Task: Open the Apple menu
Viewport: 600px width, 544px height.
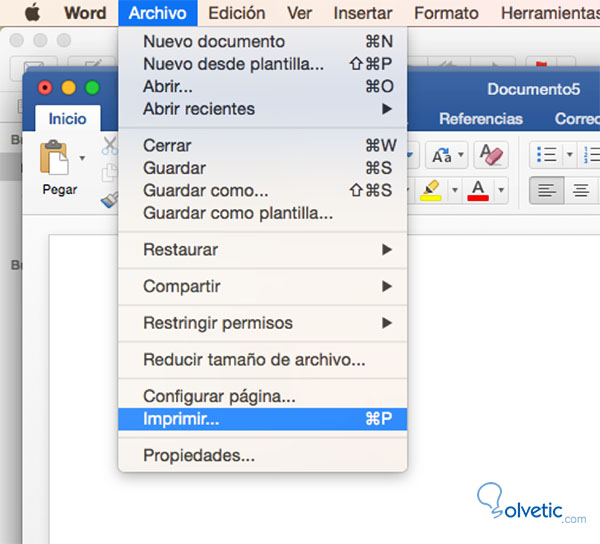Action: (x=33, y=13)
